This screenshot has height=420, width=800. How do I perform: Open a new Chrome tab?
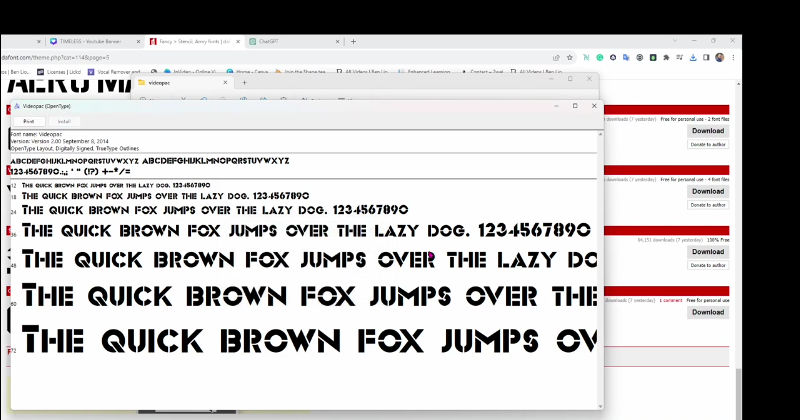[x=353, y=41]
